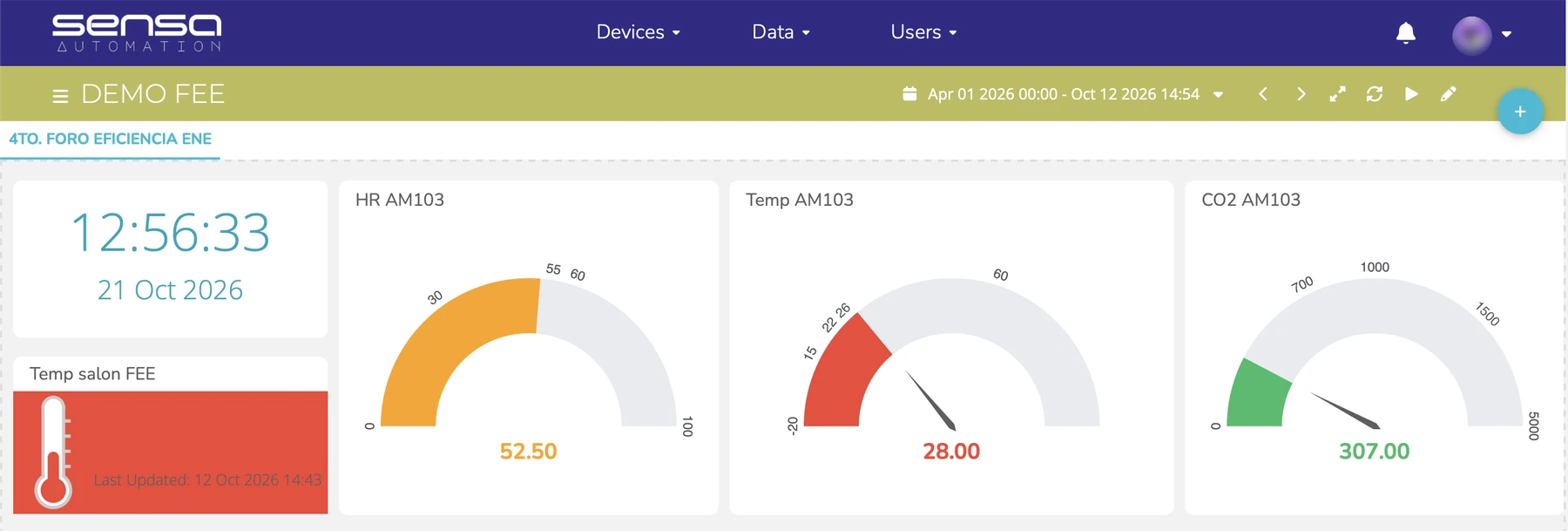Open the Data menu
1568x531 pixels.
coord(781,32)
